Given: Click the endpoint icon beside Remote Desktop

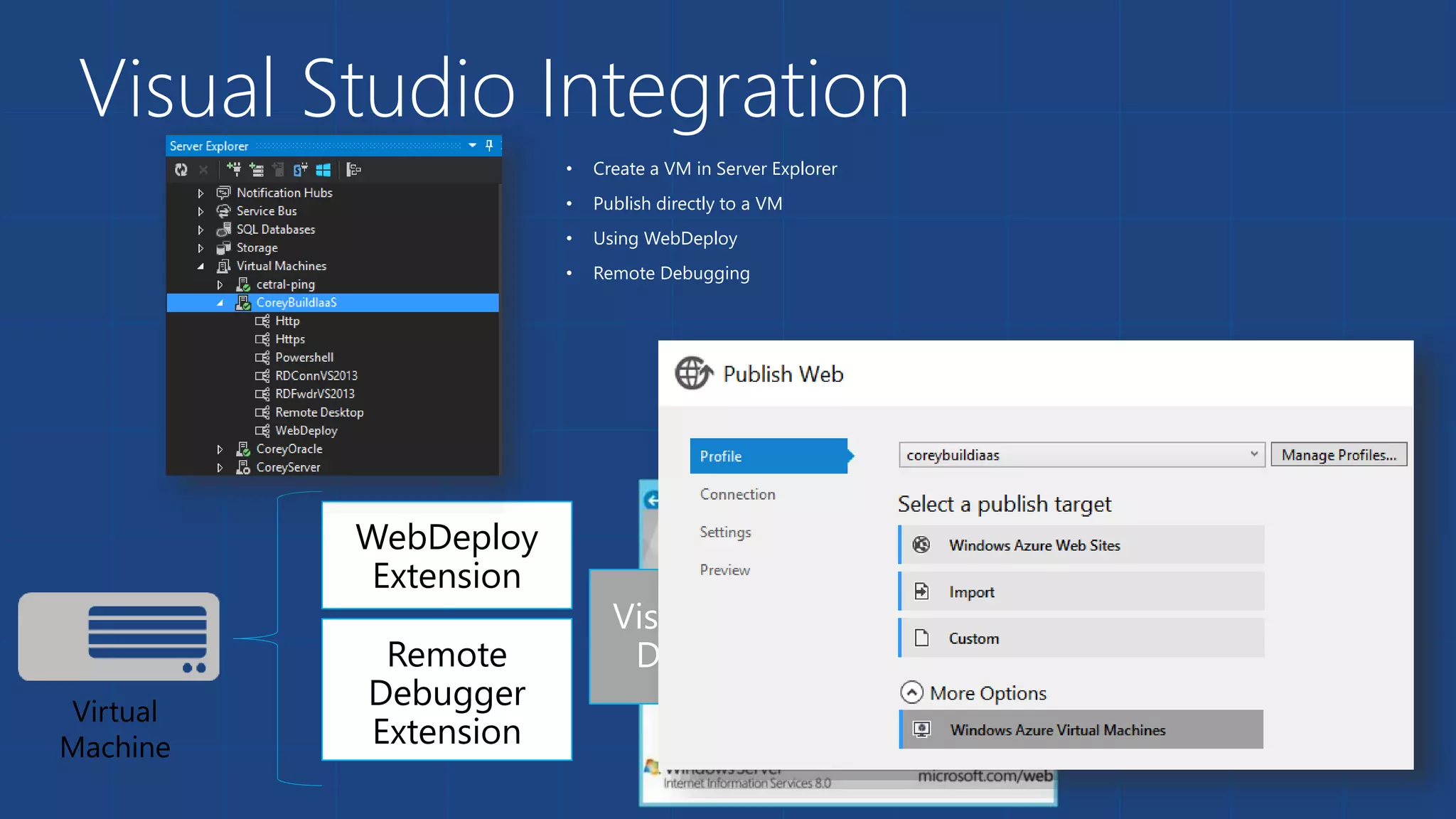Looking at the screenshot, I should pyautogui.click(x=262, y=413).
